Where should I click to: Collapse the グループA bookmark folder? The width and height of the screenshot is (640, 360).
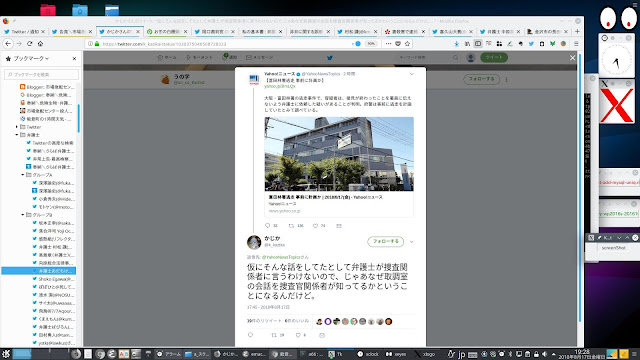click(23, 175)
